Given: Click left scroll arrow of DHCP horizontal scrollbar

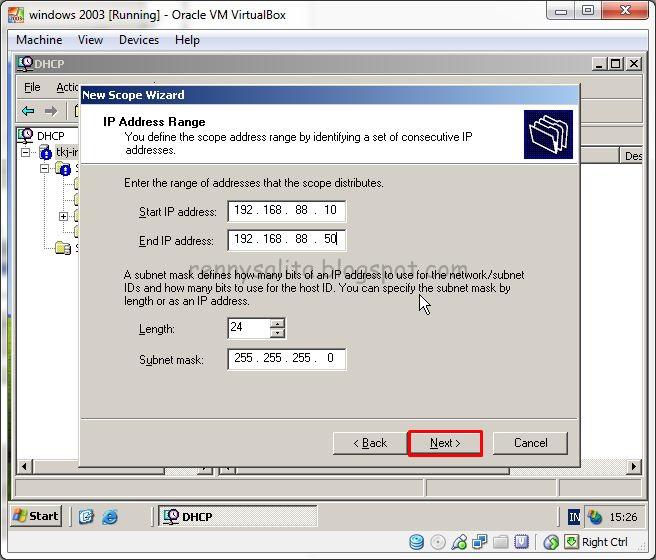Looking at the screenshot, I should tap(24, 466).
